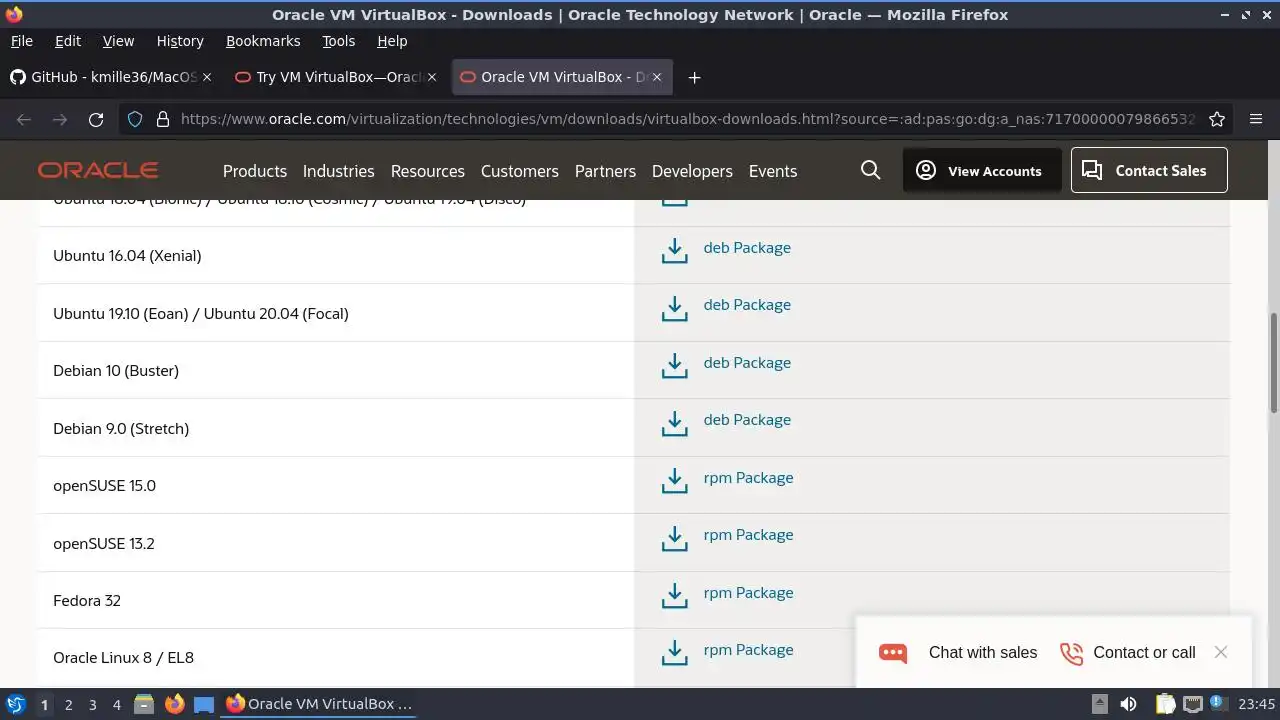The width and height of the screenshot is (1280, 720).
Task: Download rpm Package for Oracle Linux 8 / EL8
Action: pos(748,650)
